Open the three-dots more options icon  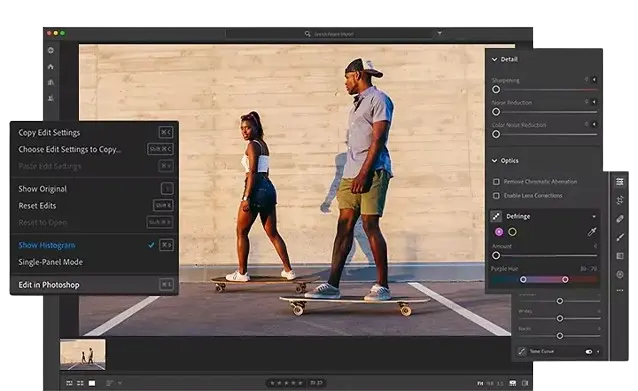pos(620,291)
